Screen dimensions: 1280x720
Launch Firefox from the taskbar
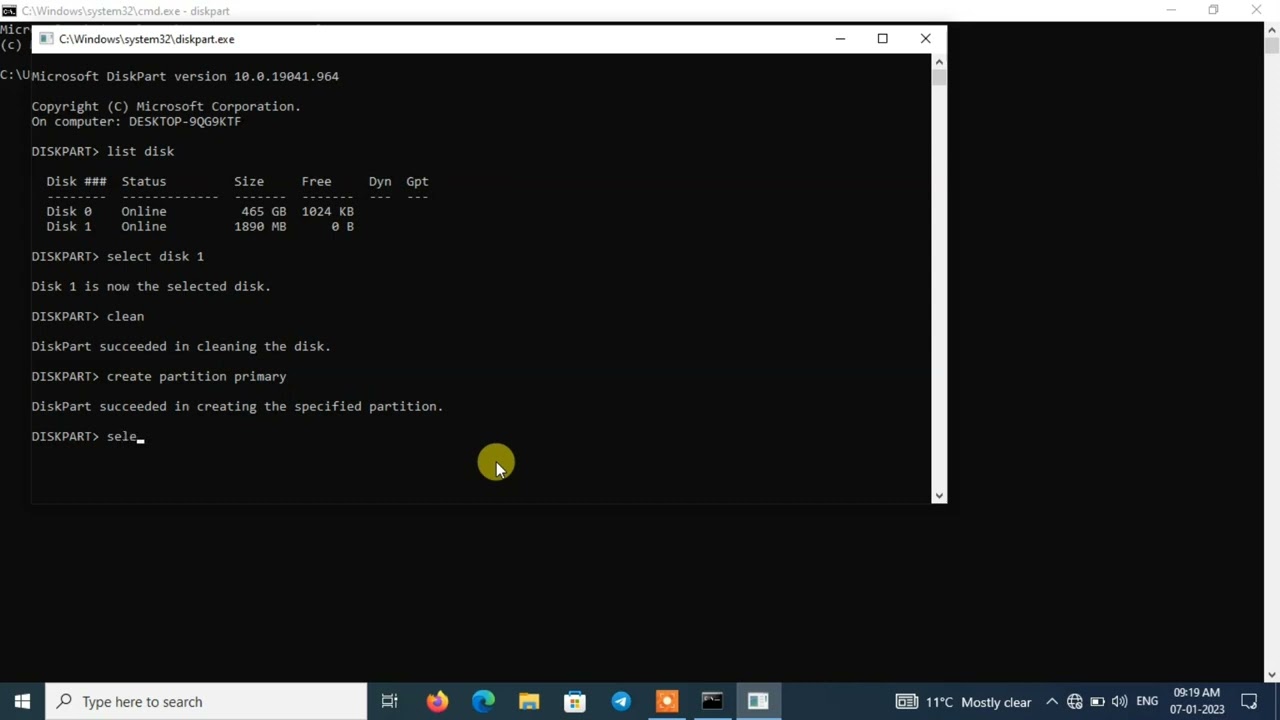coord(437,701)
